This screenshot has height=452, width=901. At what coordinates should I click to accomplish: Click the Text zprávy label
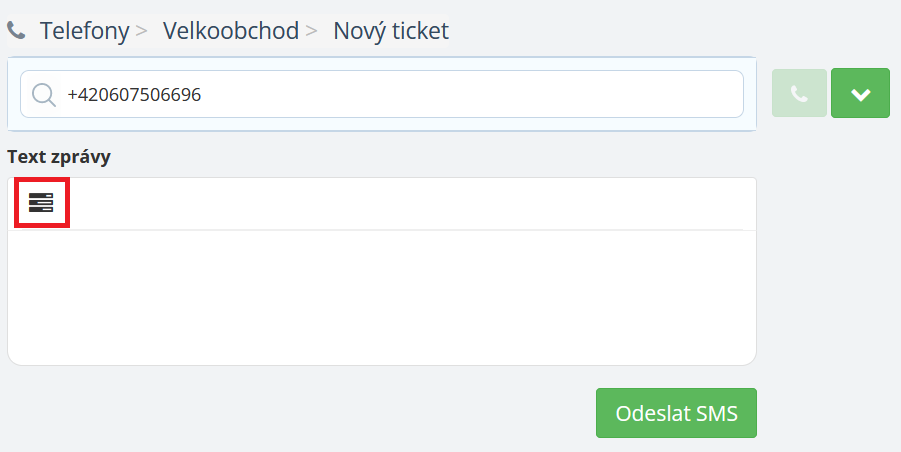click(x=58, y=156)
